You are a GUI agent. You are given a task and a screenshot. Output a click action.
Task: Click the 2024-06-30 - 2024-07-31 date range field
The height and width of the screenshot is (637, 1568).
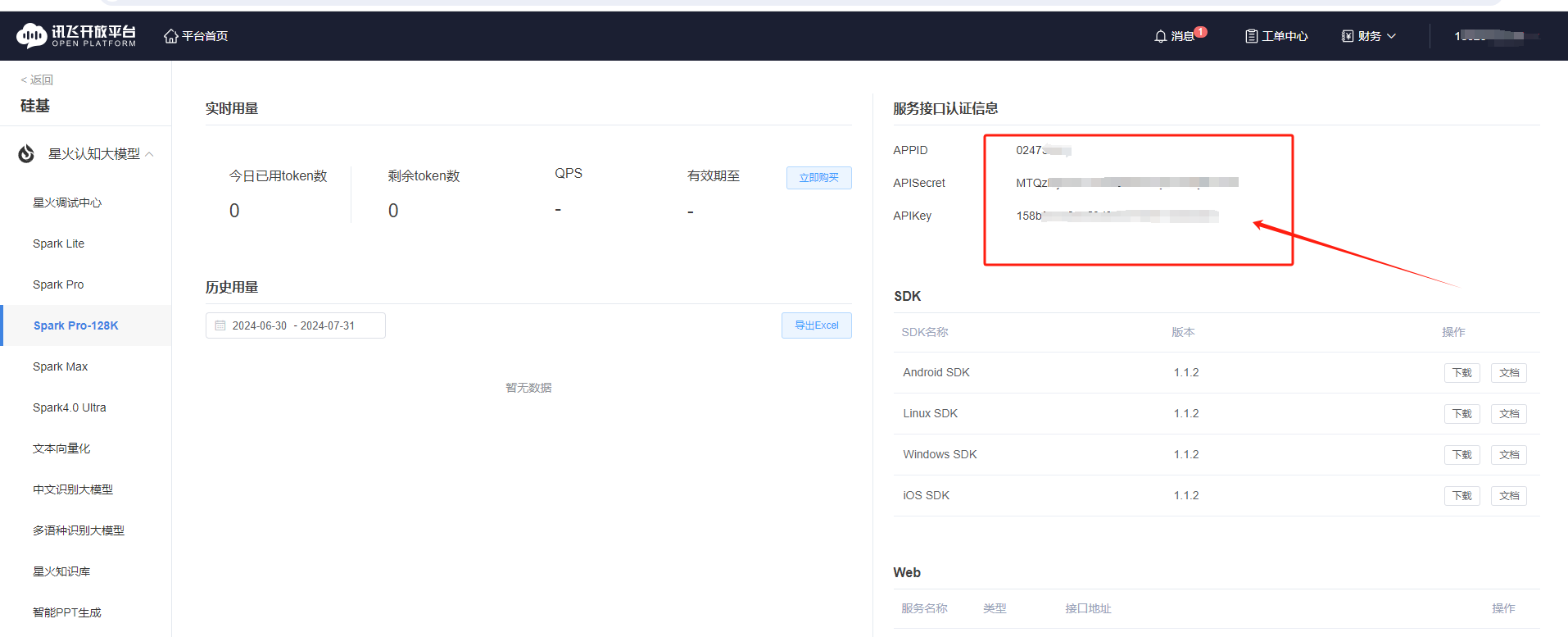pyautogui.click(x=295, y=325)
